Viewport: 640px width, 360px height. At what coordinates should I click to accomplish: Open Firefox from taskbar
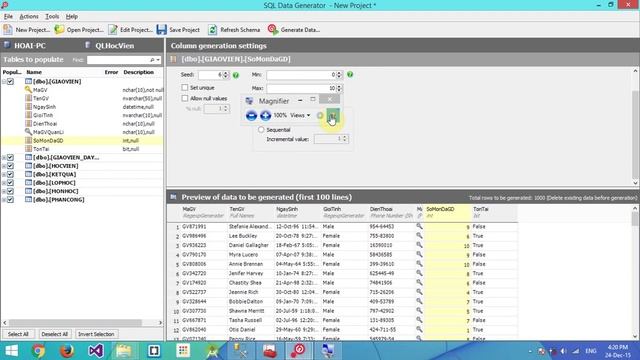pyautogui.click(x=67, y=351)
